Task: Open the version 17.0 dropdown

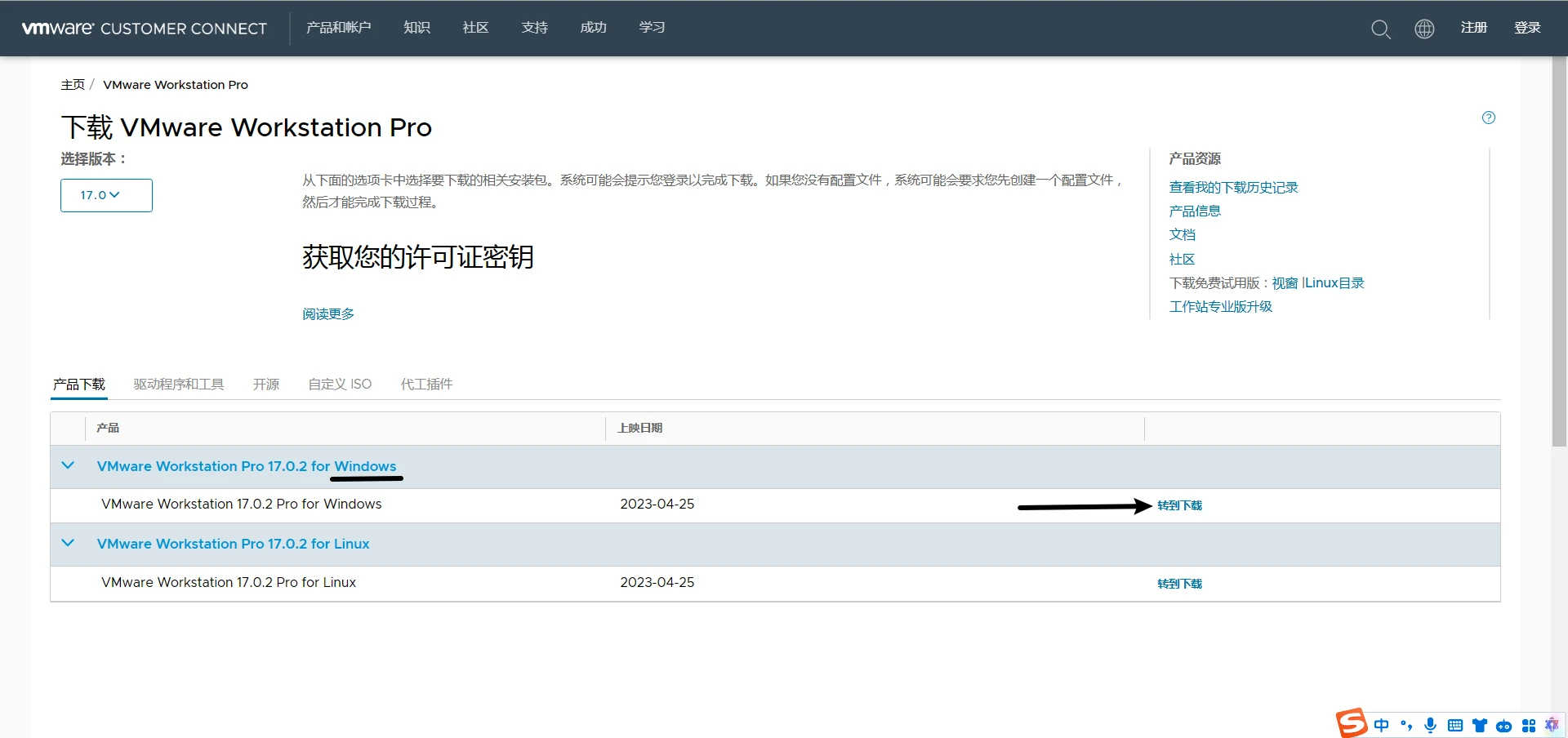Action: pos(106,195)
